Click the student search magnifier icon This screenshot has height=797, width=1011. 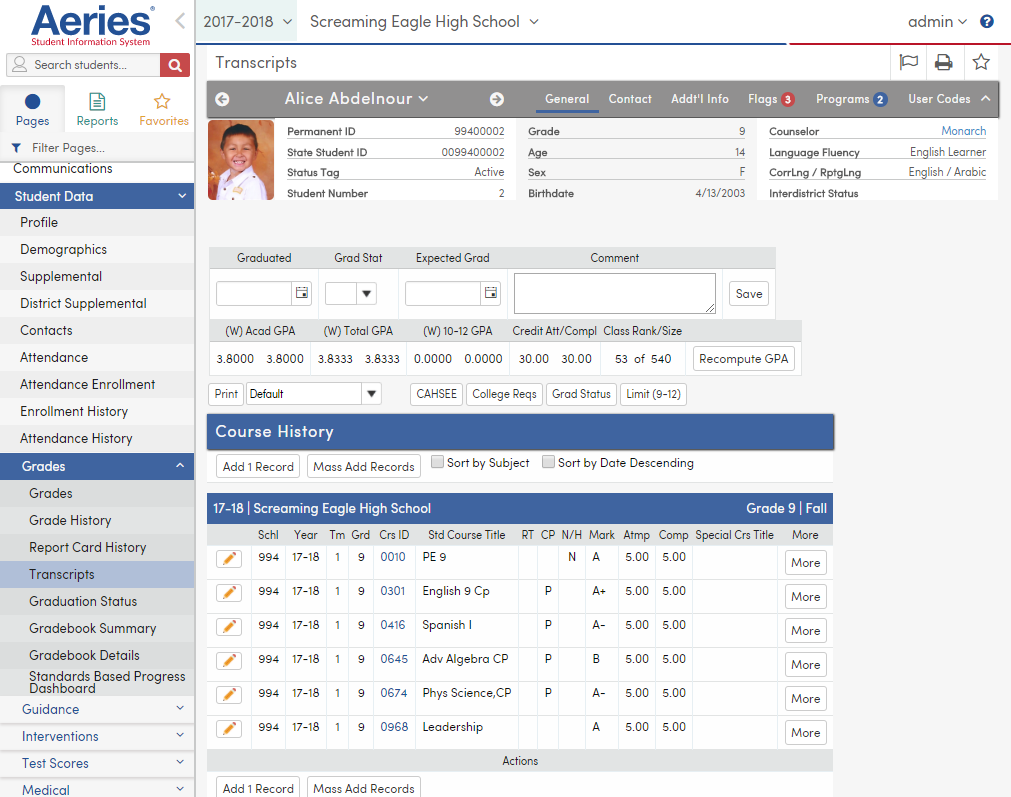174,64
